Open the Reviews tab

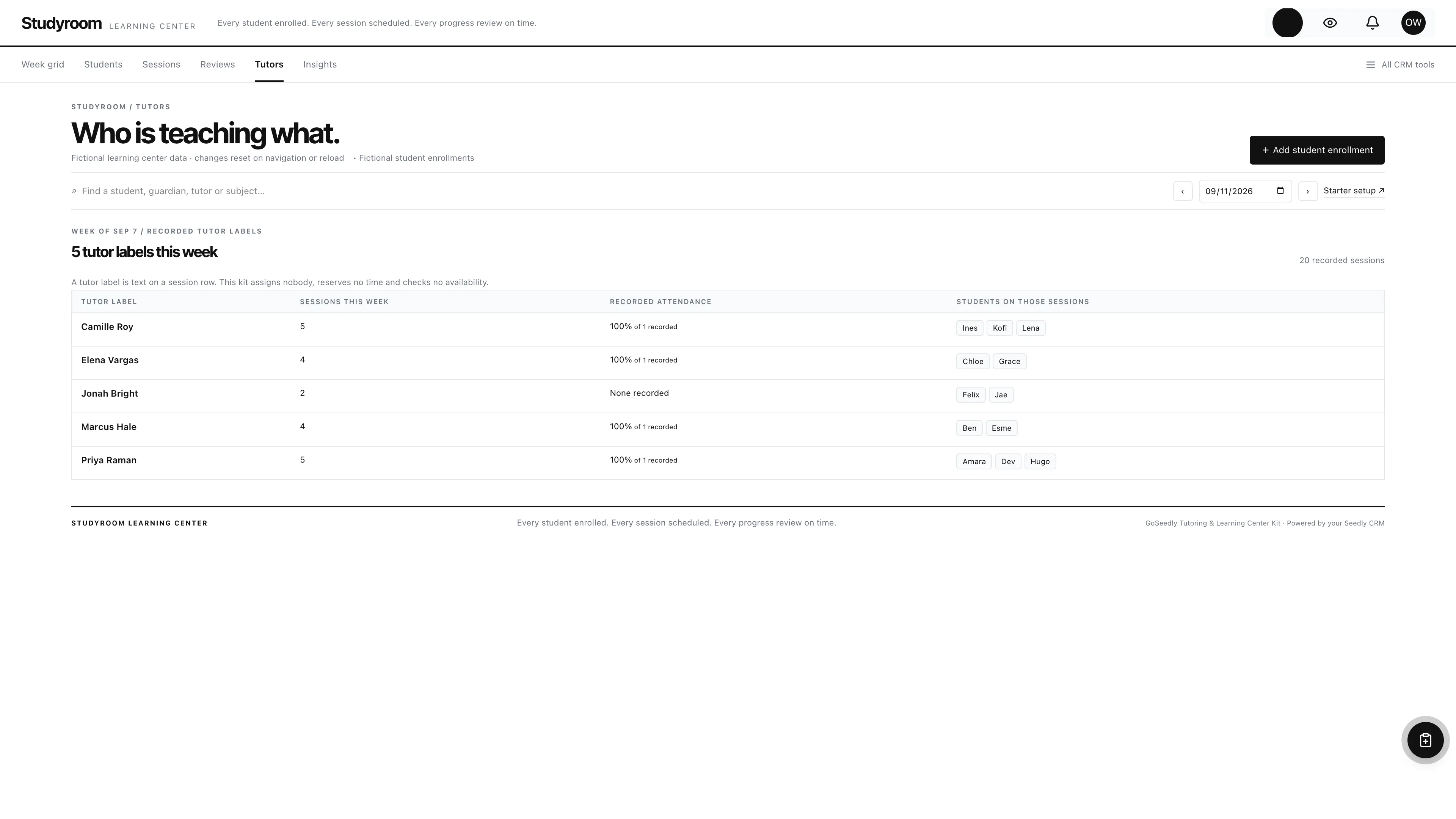218,65
